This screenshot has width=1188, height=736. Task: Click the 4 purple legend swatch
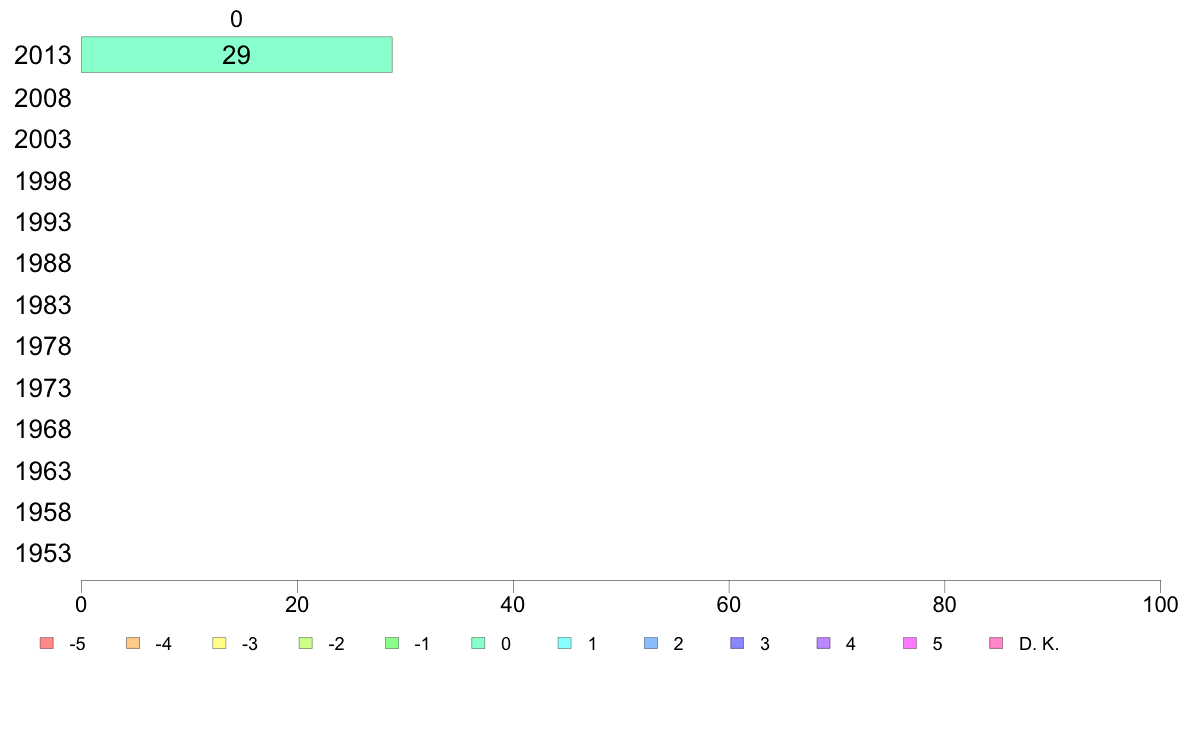(x=824, y=644)
